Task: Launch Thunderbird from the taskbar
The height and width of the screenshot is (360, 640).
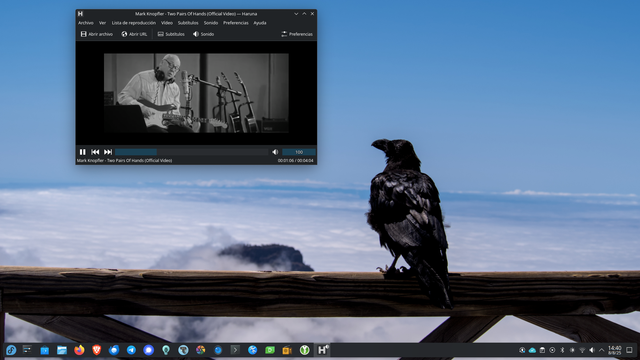Action: tap(114, 350)
